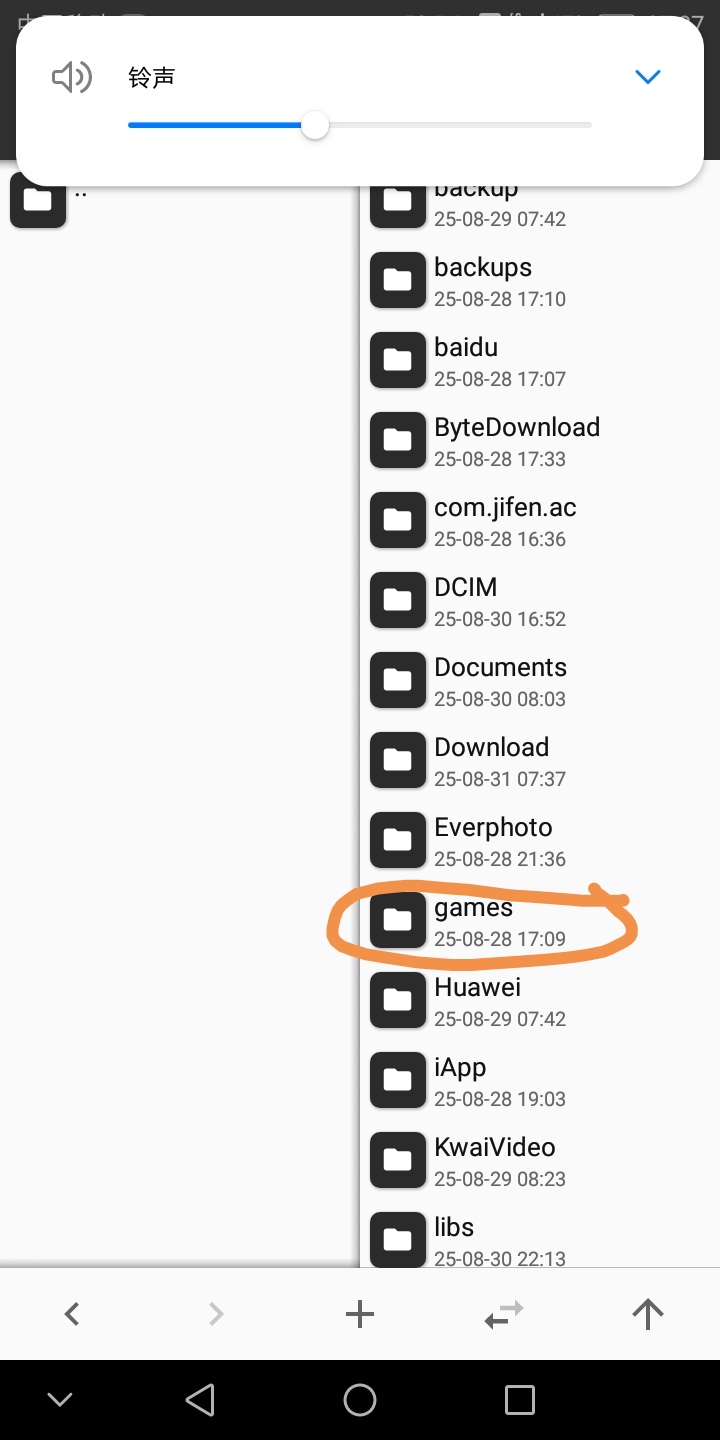Open the parent folder '..' icon
720x1440 pixels.
pos(38,199)
